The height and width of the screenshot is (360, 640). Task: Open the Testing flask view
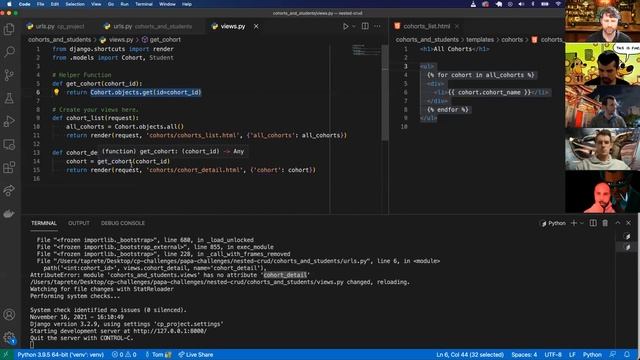click(9, 98)
